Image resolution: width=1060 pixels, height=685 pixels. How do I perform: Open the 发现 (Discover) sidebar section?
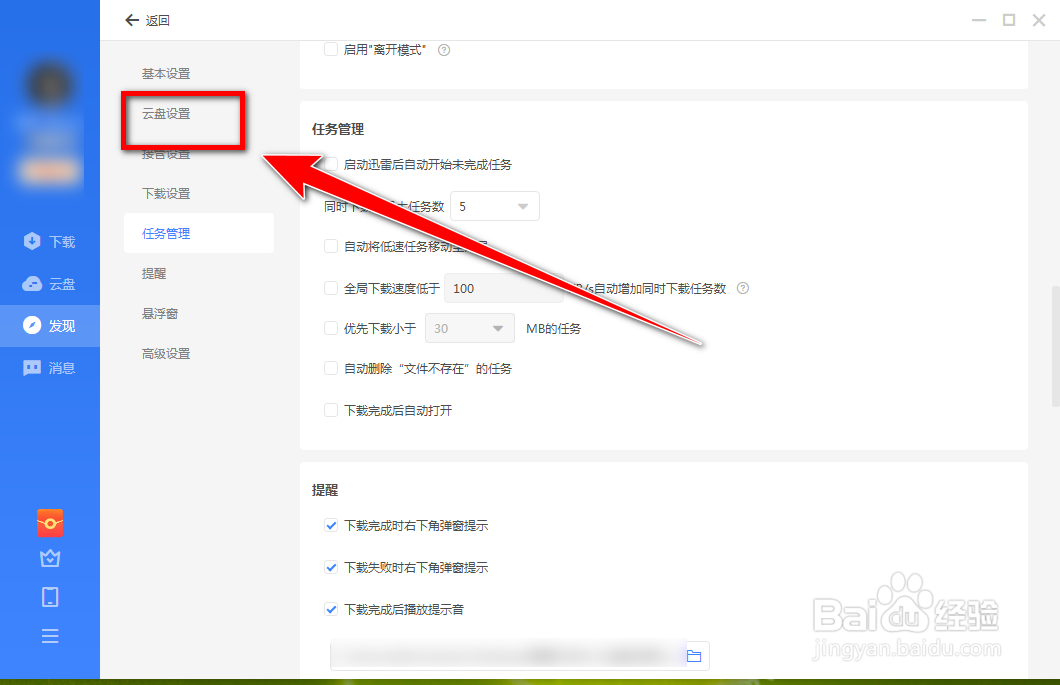pyautogui.click(x=50, y=325)
